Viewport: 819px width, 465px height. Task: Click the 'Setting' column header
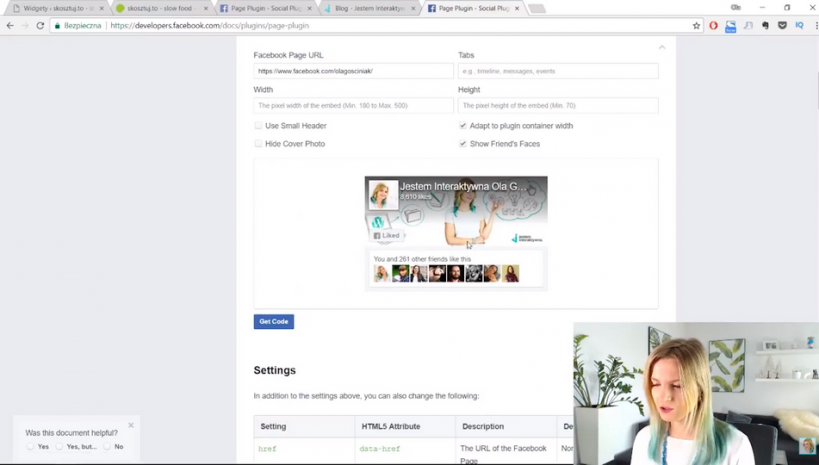[273, 426]
